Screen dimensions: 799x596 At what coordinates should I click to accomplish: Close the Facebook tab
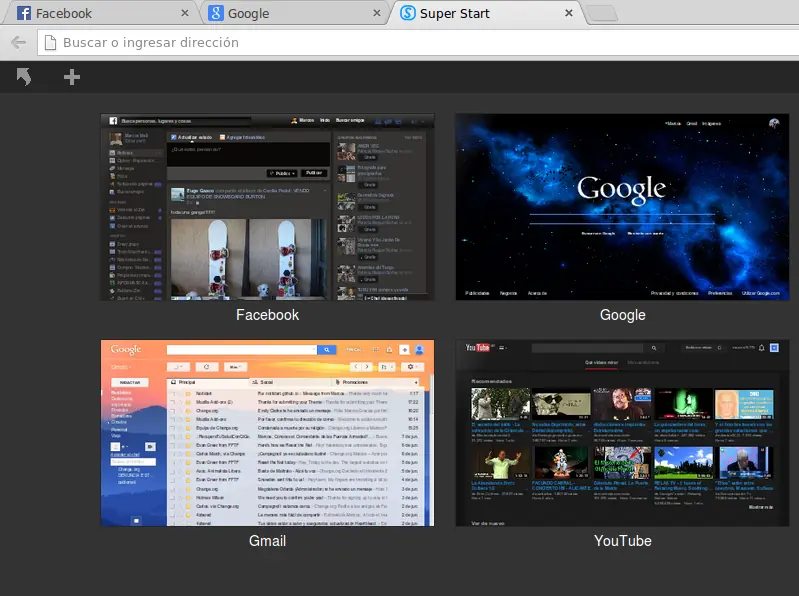point(185,13)
